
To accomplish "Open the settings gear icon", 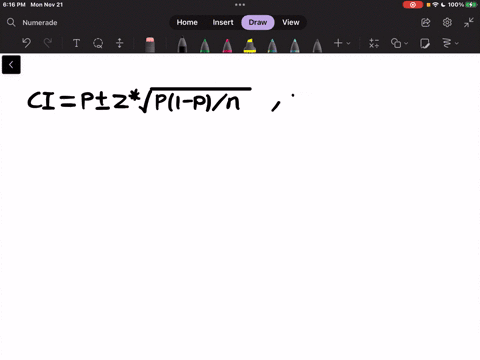I will (447, 22).
